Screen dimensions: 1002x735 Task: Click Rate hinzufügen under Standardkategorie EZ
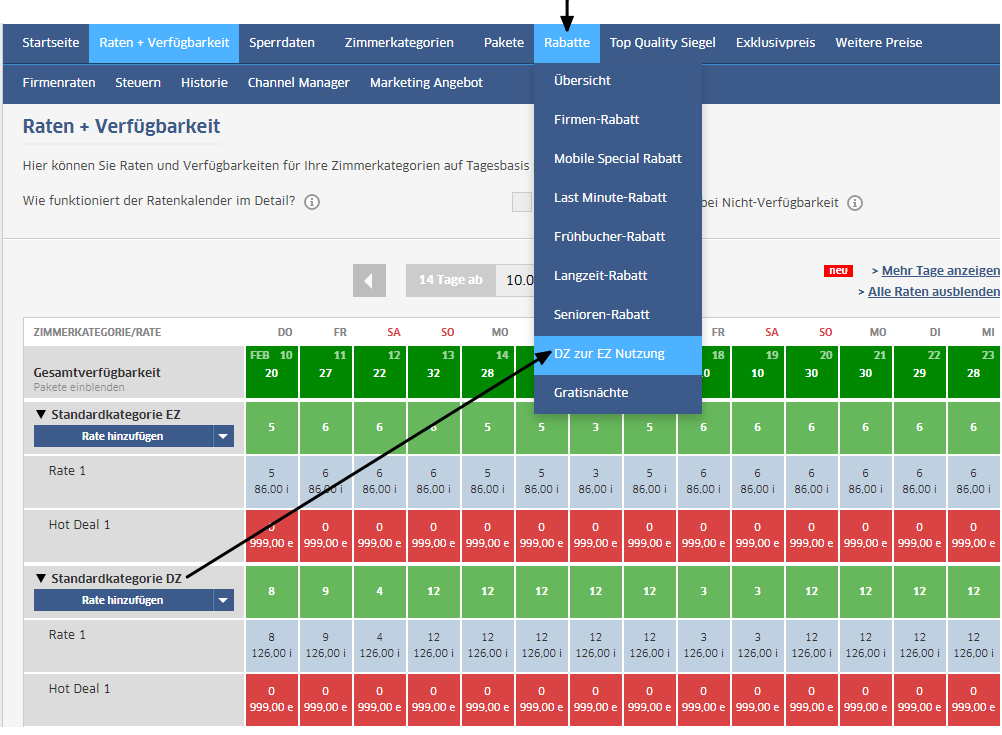click(123, 436)
